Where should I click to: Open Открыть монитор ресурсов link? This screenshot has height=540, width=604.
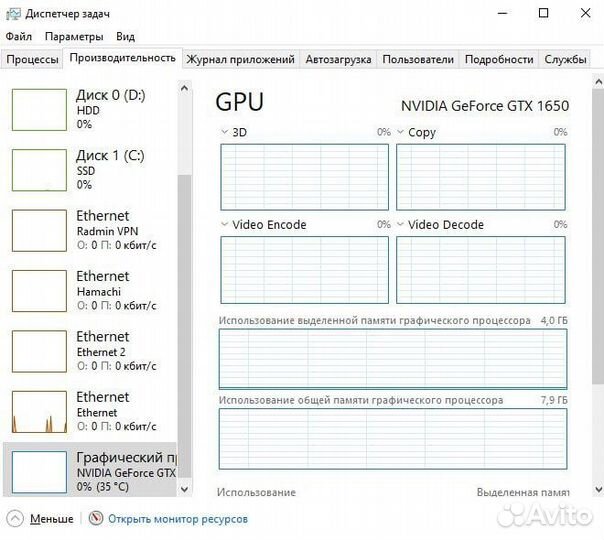178,519
